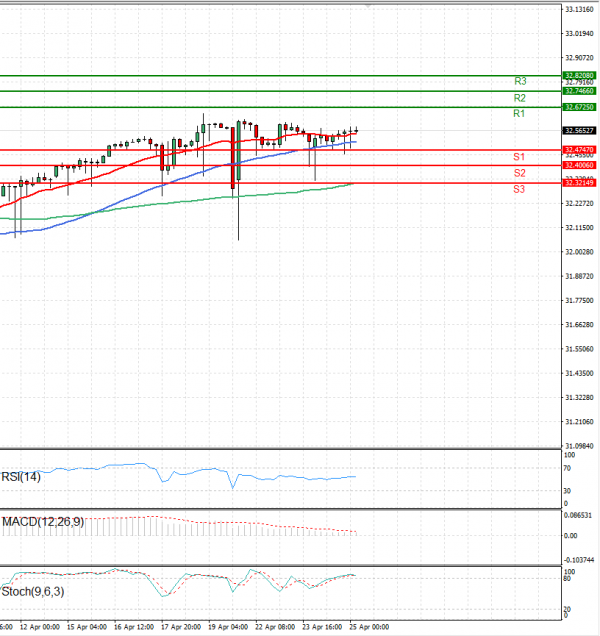Click the 31.55060 price axis value
600x636 pixels.
579,349
